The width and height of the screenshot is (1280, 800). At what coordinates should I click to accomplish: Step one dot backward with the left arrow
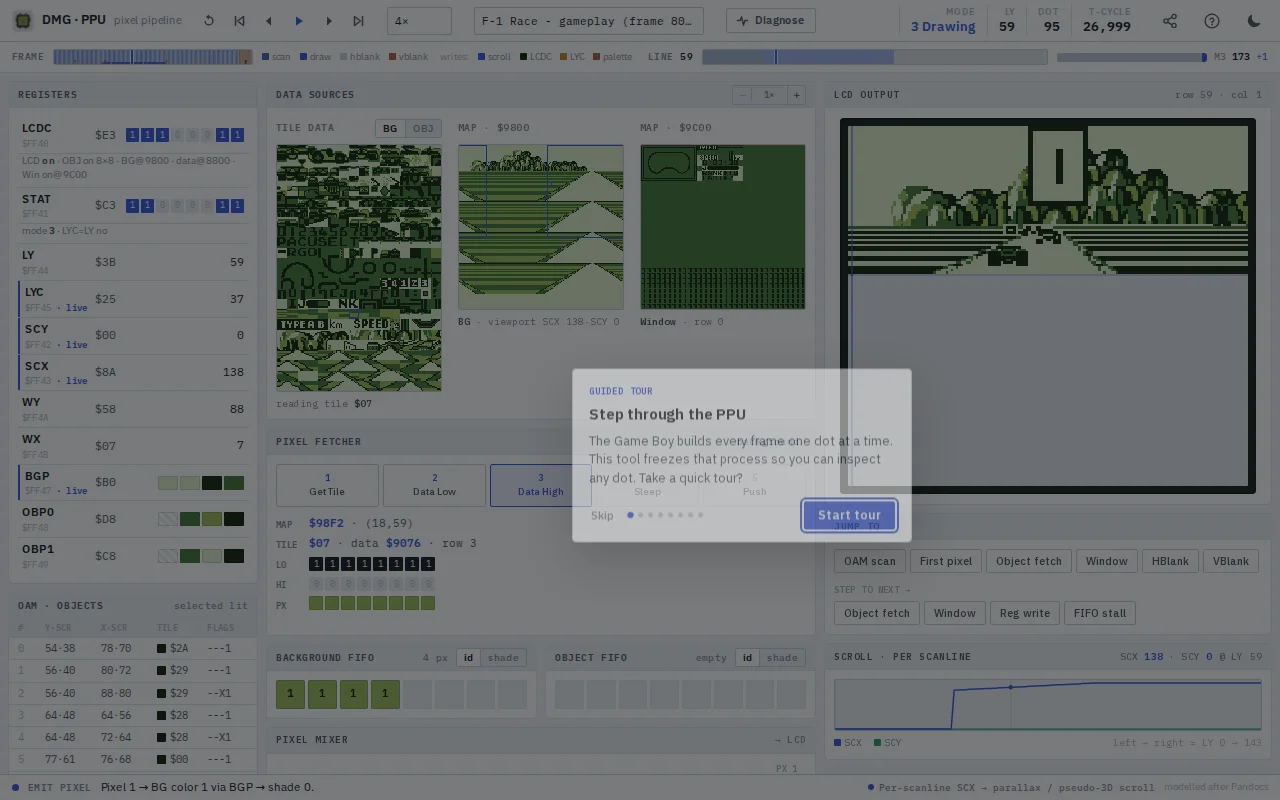269,20
